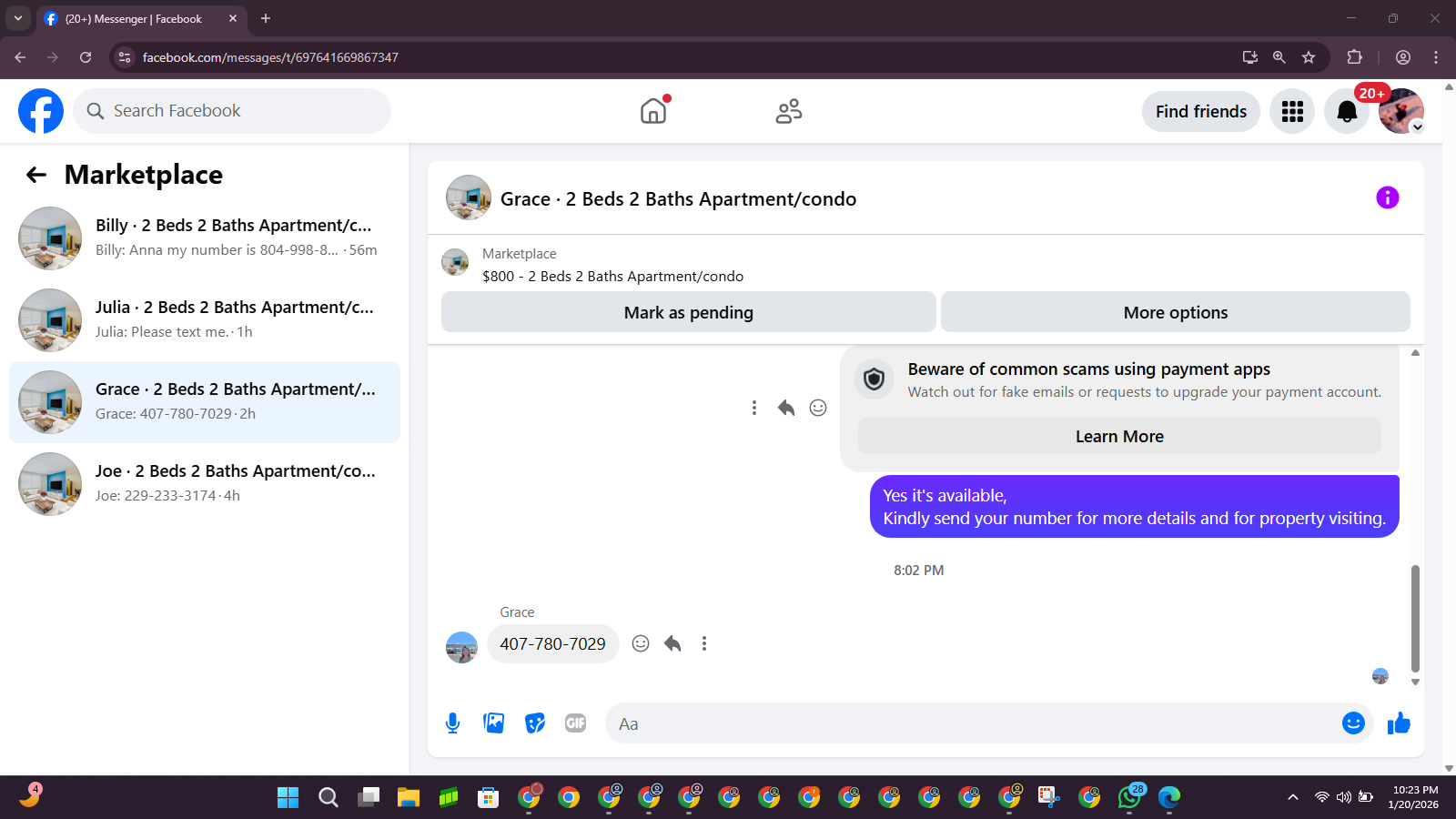Open a new browser tab
Viewport: 1456px width, 819px height.
click(266, 18)
